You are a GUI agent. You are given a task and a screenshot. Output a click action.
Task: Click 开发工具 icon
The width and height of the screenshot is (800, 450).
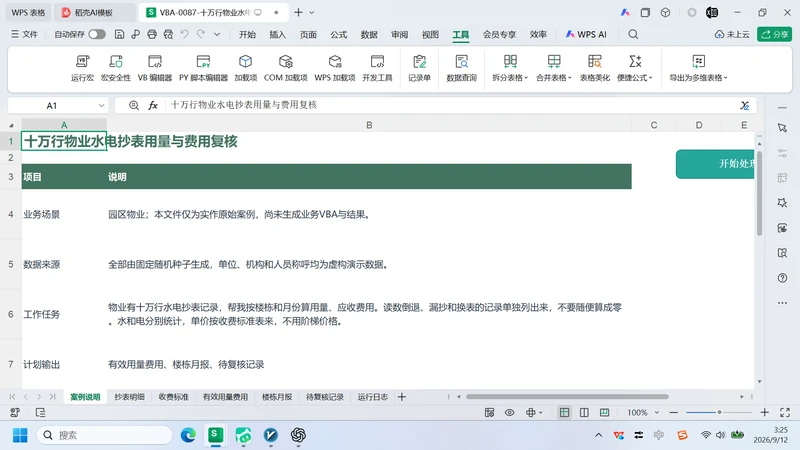click(377, 68)
